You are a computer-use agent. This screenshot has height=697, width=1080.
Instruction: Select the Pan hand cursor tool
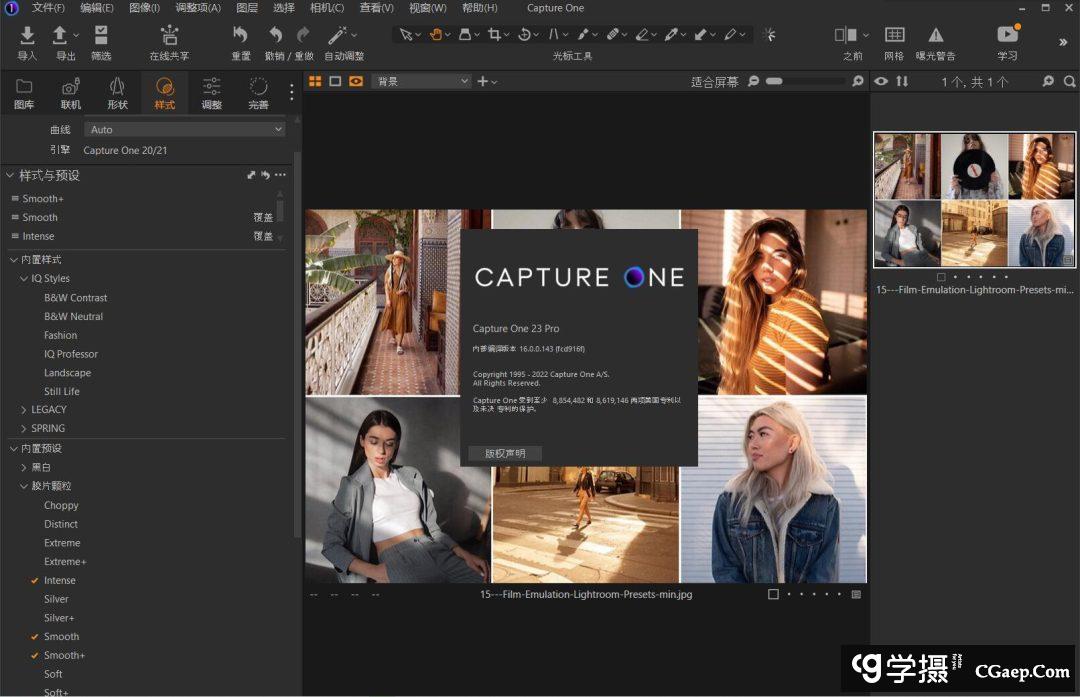coord(436,34)
